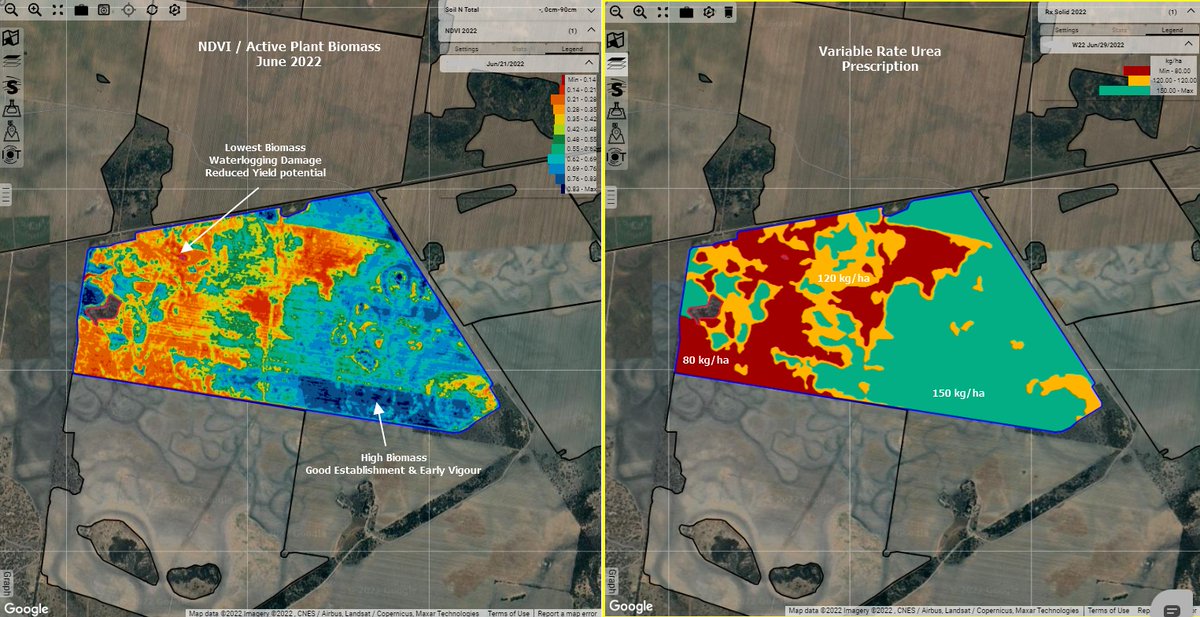This screenshot has width=1200, height=617.
Task: Click the trash delete icon on right map toolbar
Action: pos(728,13)
